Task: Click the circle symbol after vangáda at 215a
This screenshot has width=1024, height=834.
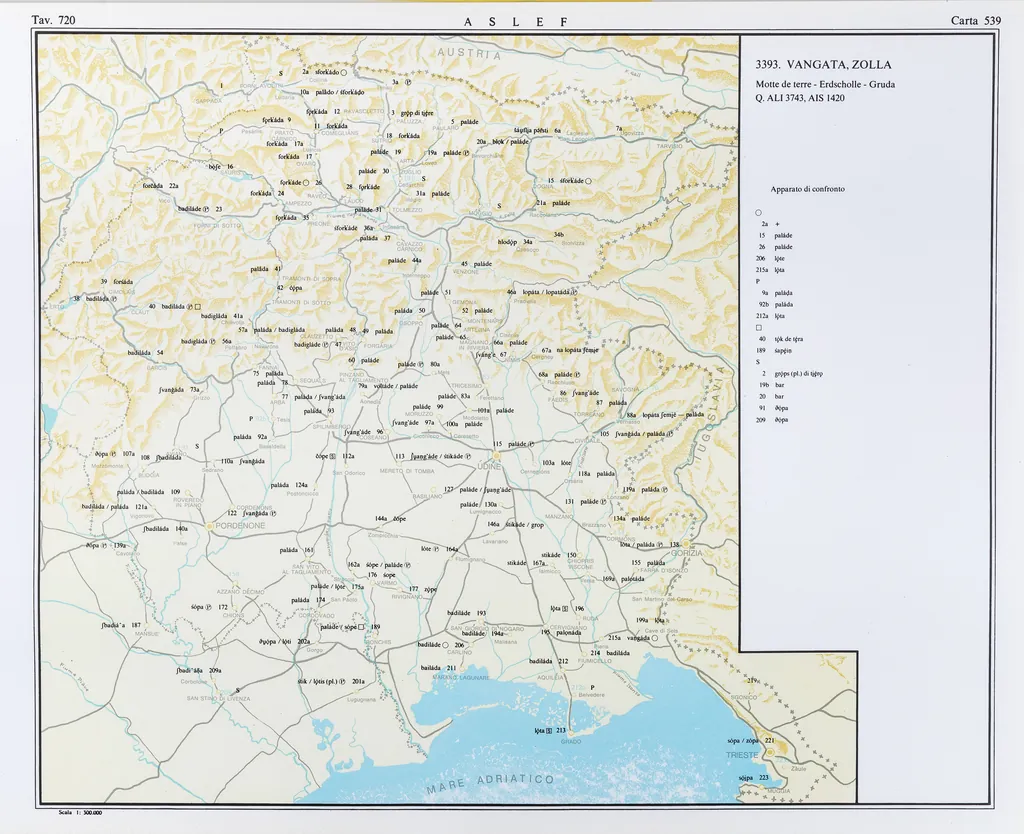Action: 655,638
